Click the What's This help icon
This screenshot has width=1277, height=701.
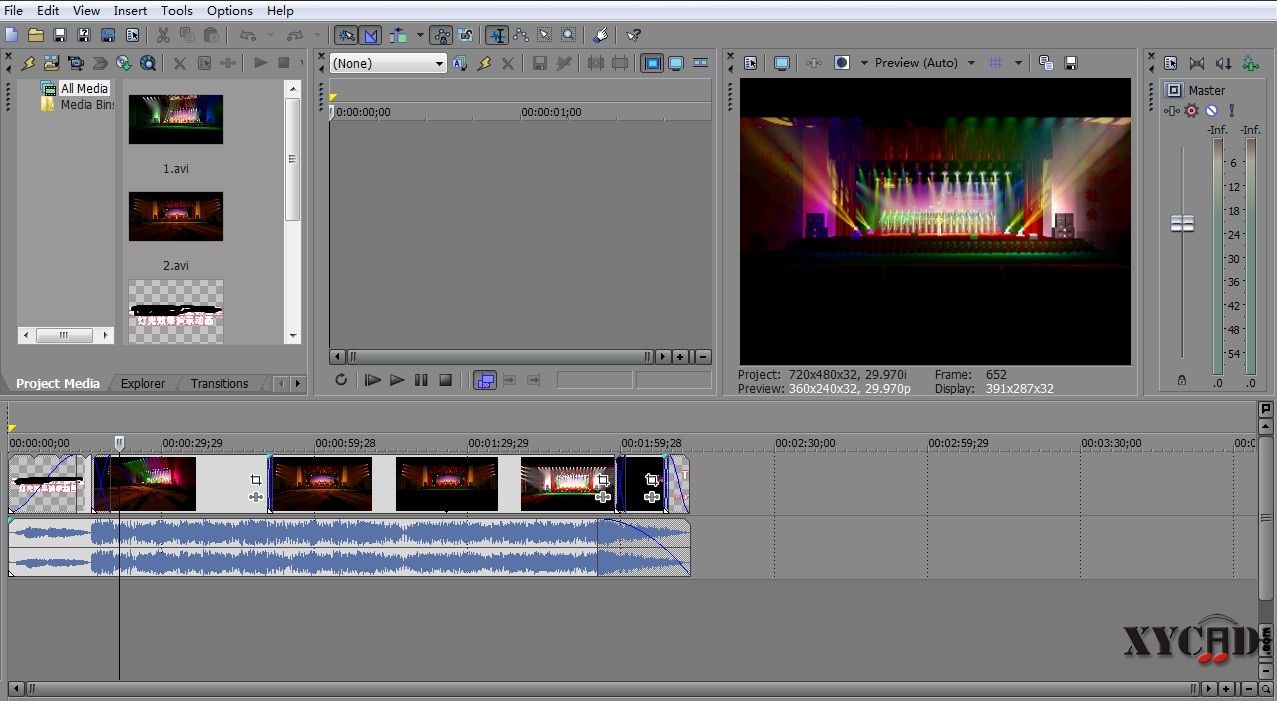tap(633, 35)
